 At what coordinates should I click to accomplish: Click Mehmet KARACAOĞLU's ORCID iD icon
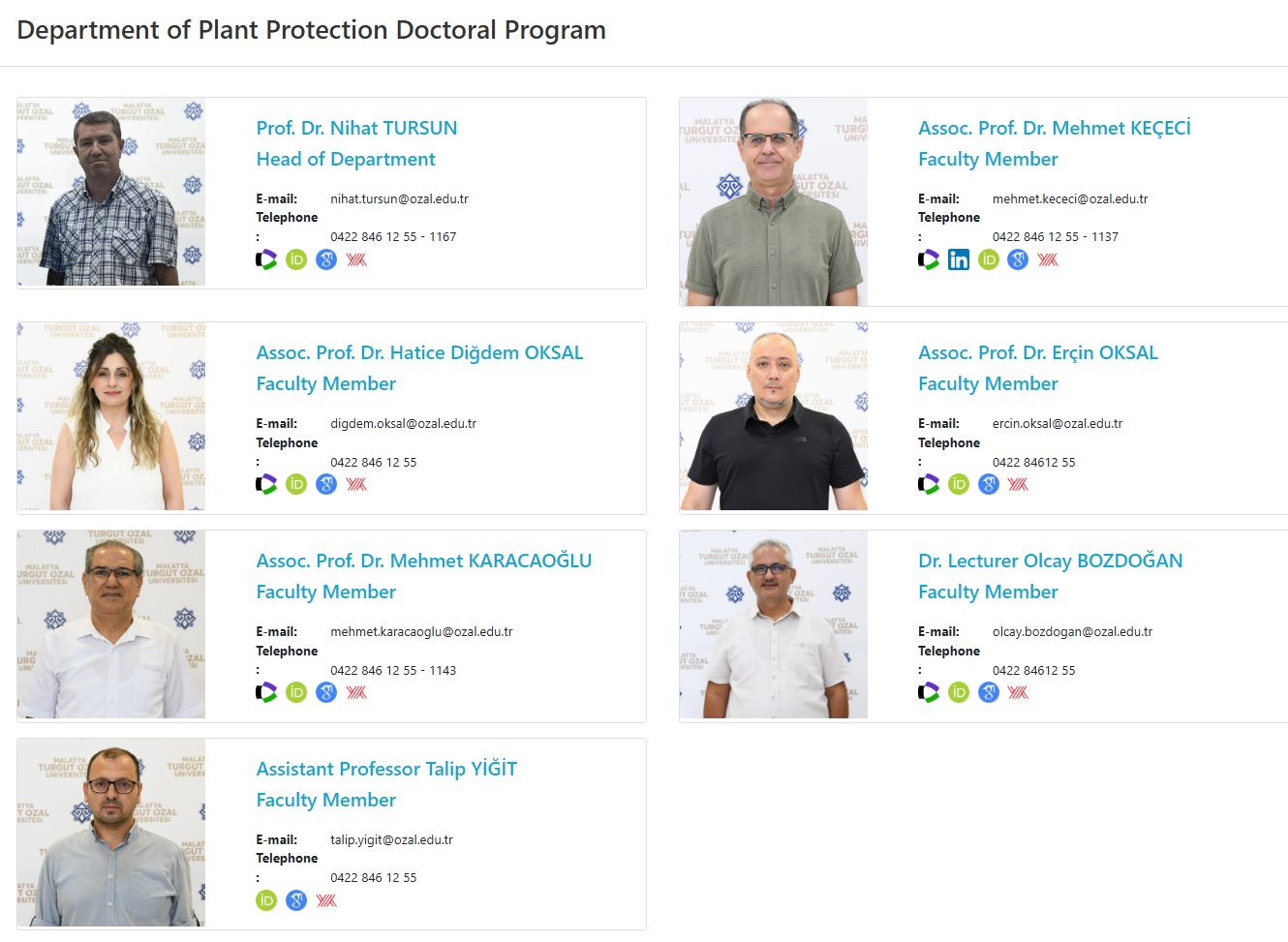296,692
